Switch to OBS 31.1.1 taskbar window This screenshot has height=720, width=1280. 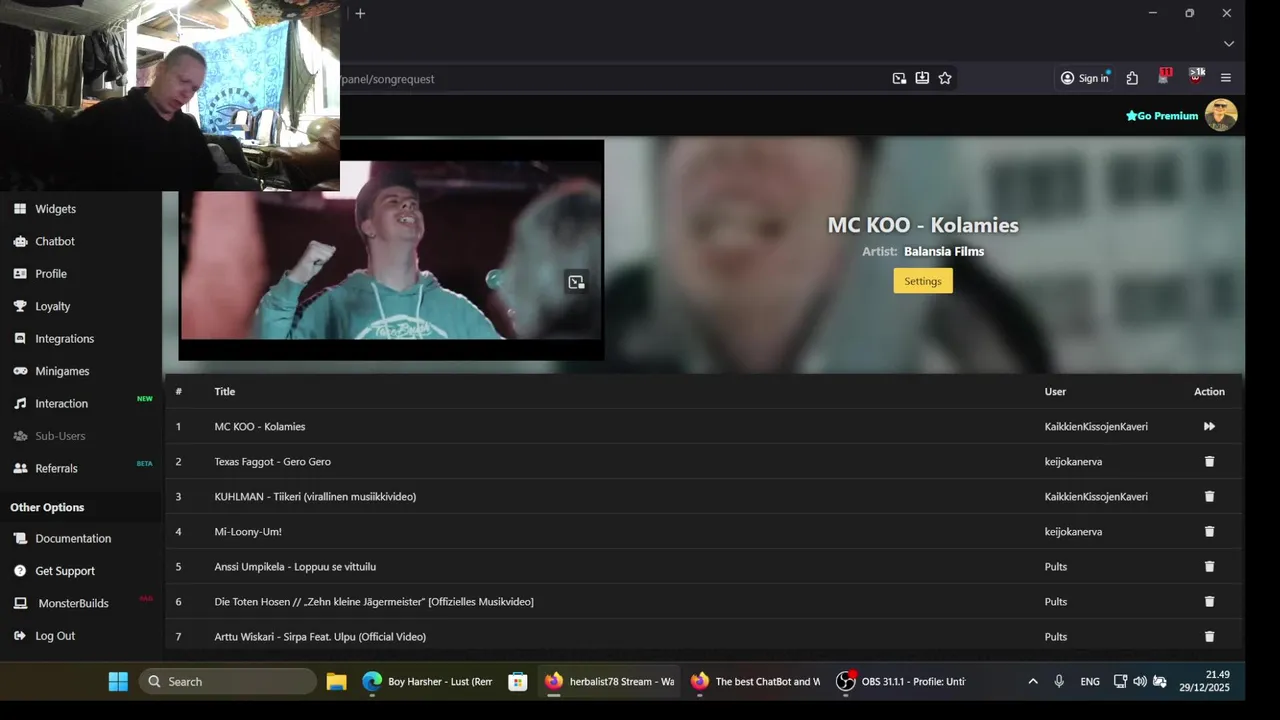[x=900, y=681]
